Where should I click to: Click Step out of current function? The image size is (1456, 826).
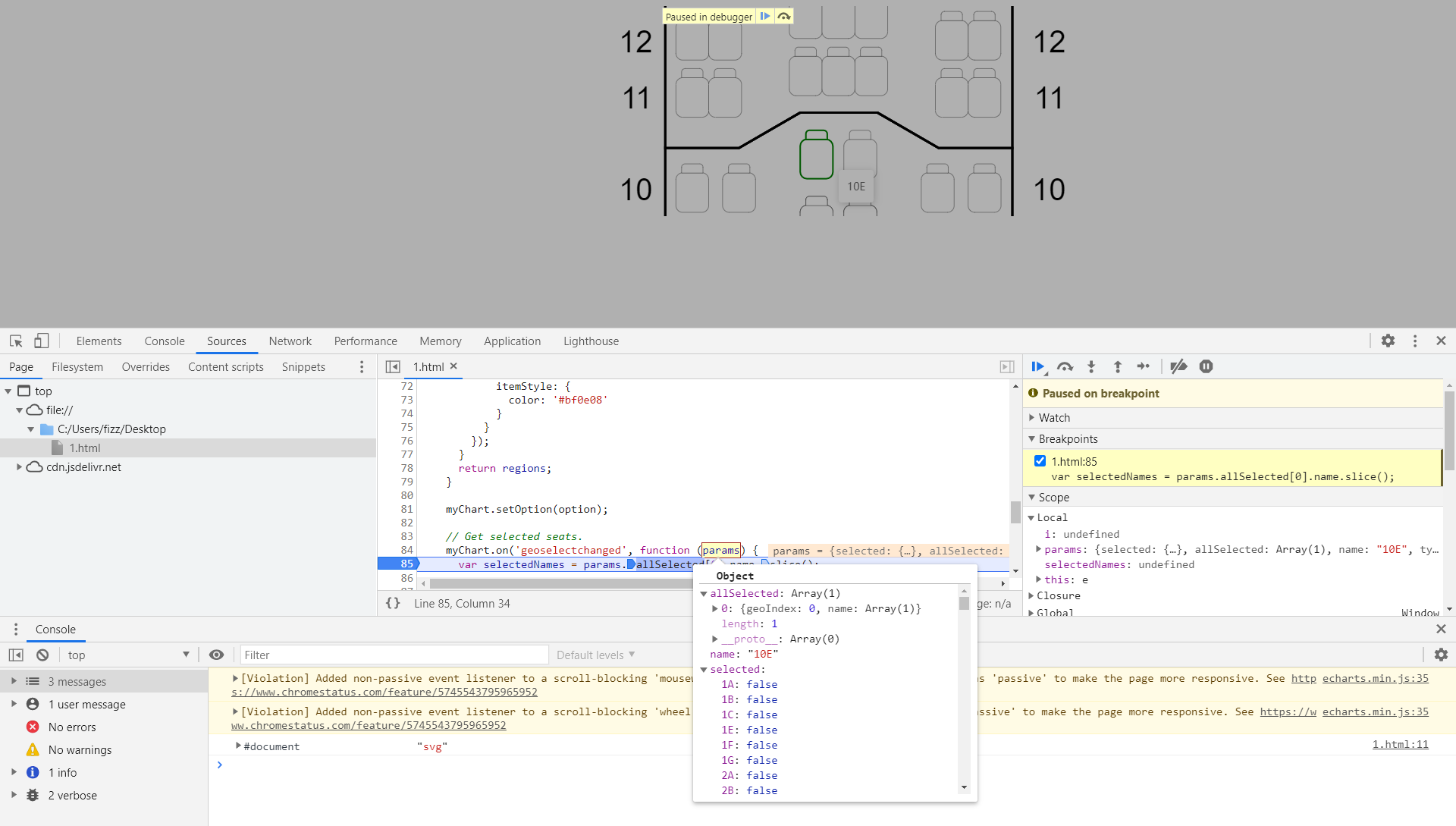[1117, 367]
